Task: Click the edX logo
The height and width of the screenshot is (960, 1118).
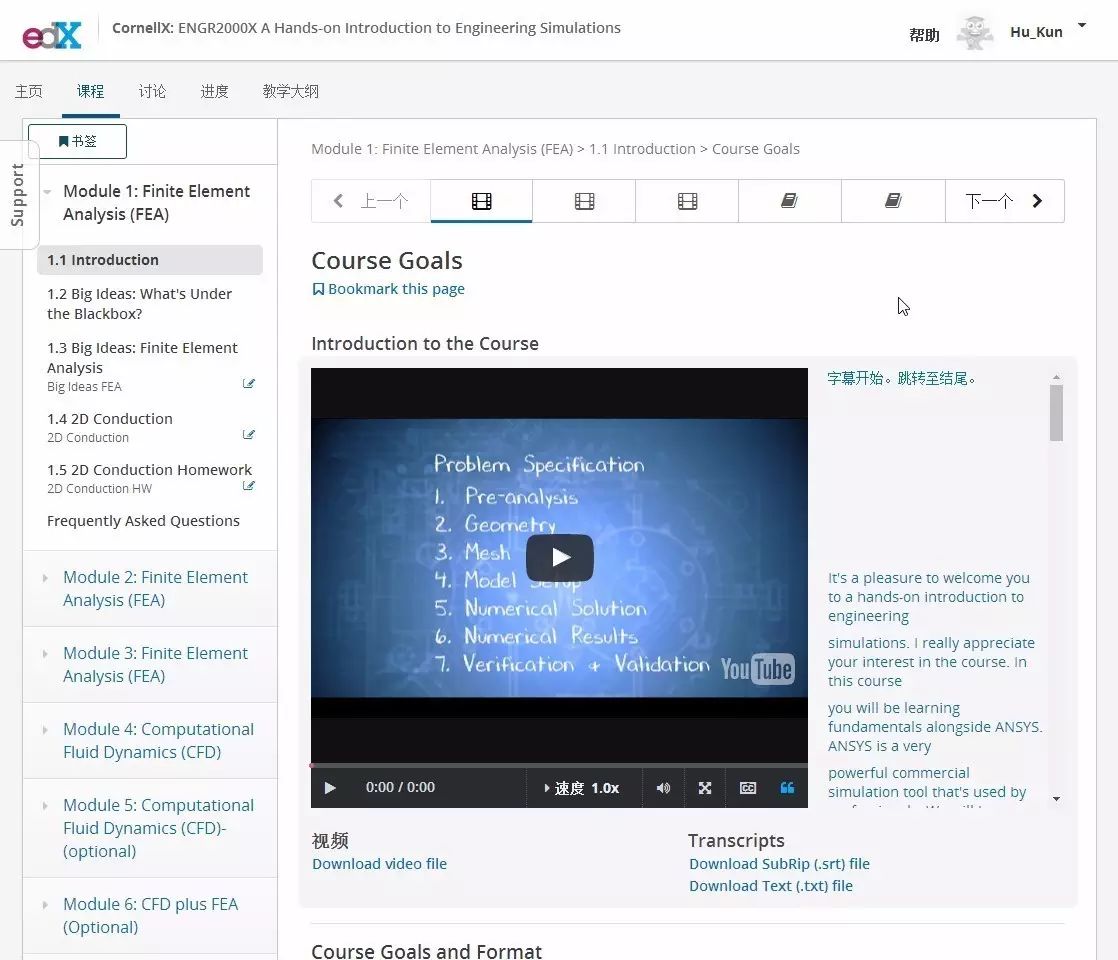Action: coord(52,34)
